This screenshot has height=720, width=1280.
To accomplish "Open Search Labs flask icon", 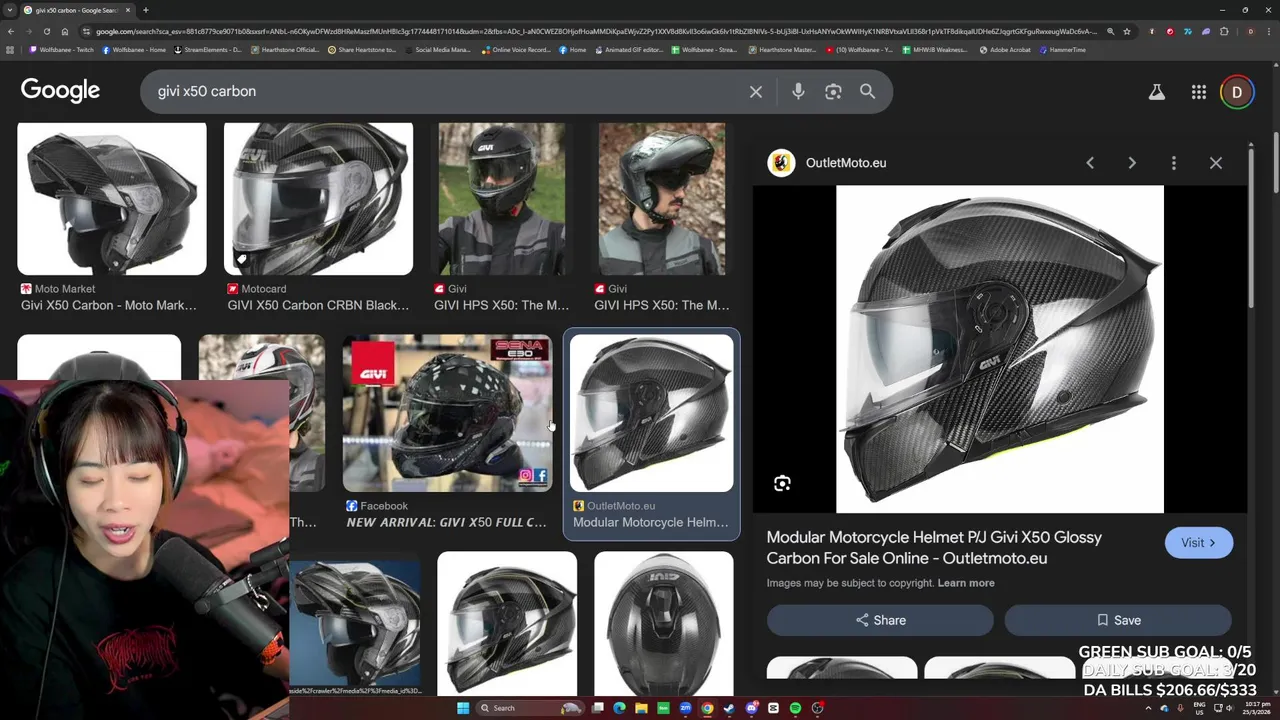I will [x=1156, y=92].
